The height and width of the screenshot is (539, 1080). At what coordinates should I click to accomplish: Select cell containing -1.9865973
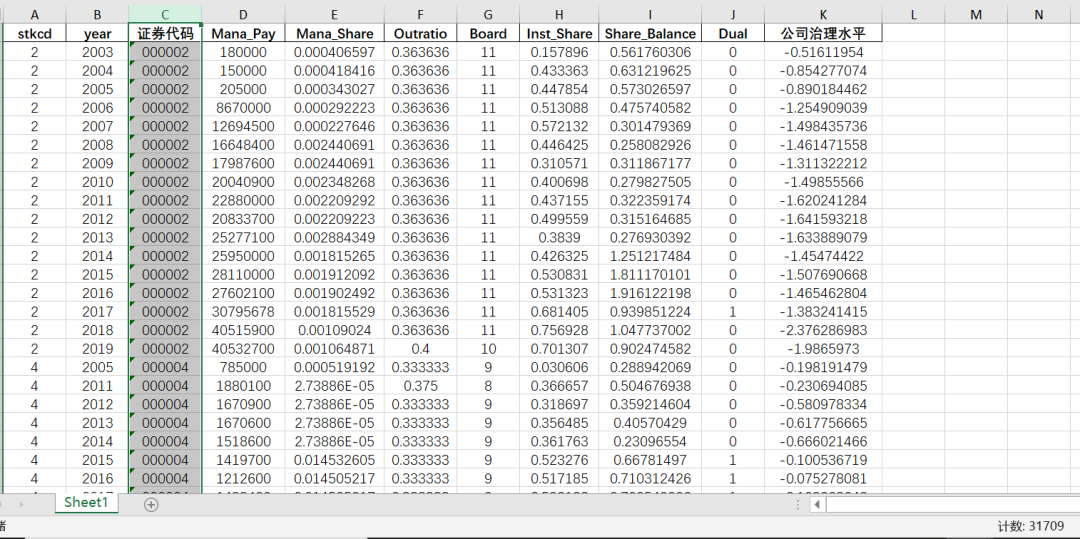823,348
